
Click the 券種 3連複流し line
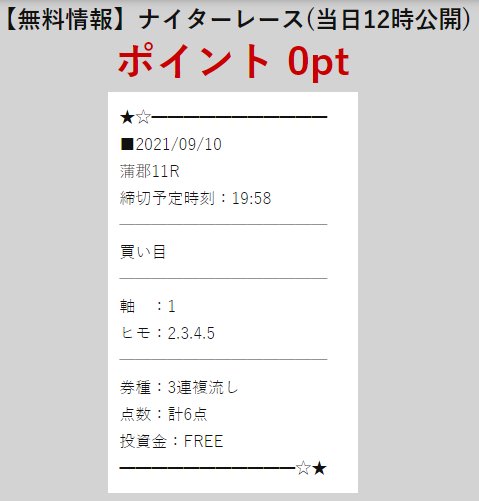(x=179, y=387)
